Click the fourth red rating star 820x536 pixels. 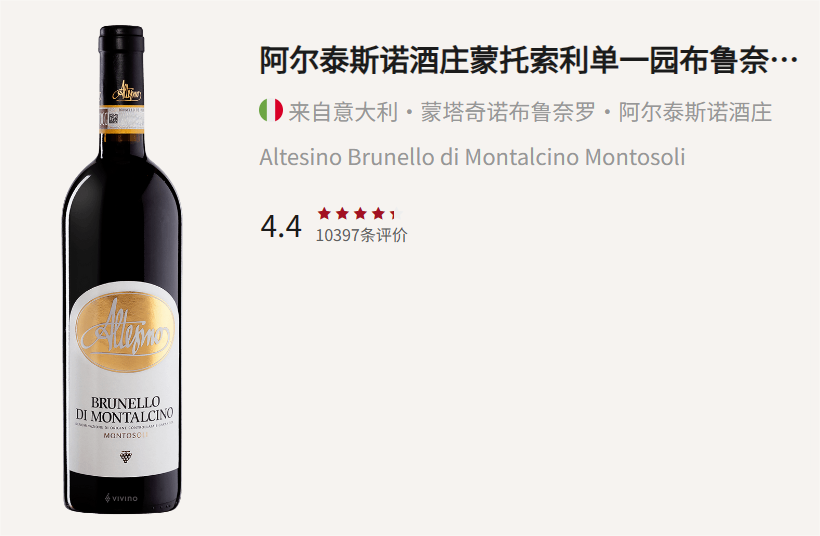tap(378, 213)
